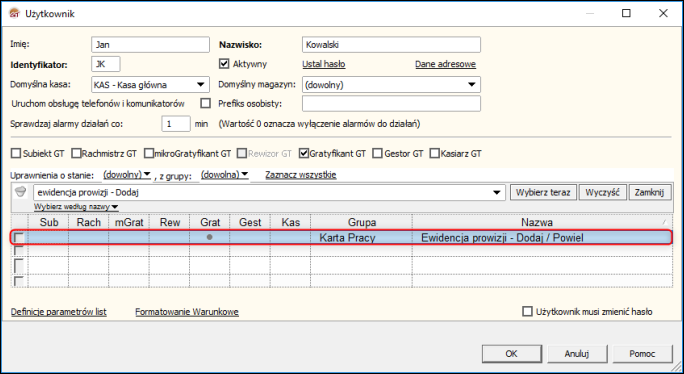Expand the Domyślny magazyn dropdown
This screenshot has width=684, height=374.
coord(472,85)
